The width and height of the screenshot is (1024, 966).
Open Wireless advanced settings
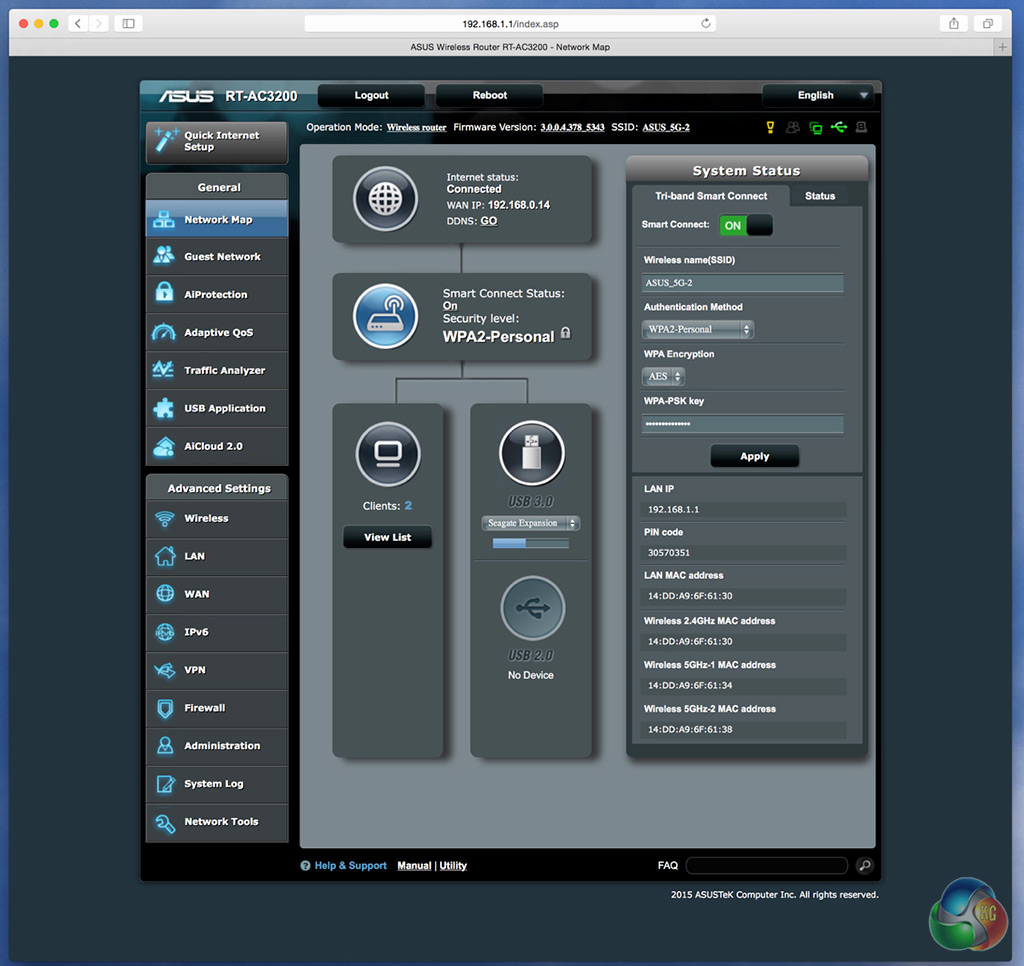pos(217,519)
